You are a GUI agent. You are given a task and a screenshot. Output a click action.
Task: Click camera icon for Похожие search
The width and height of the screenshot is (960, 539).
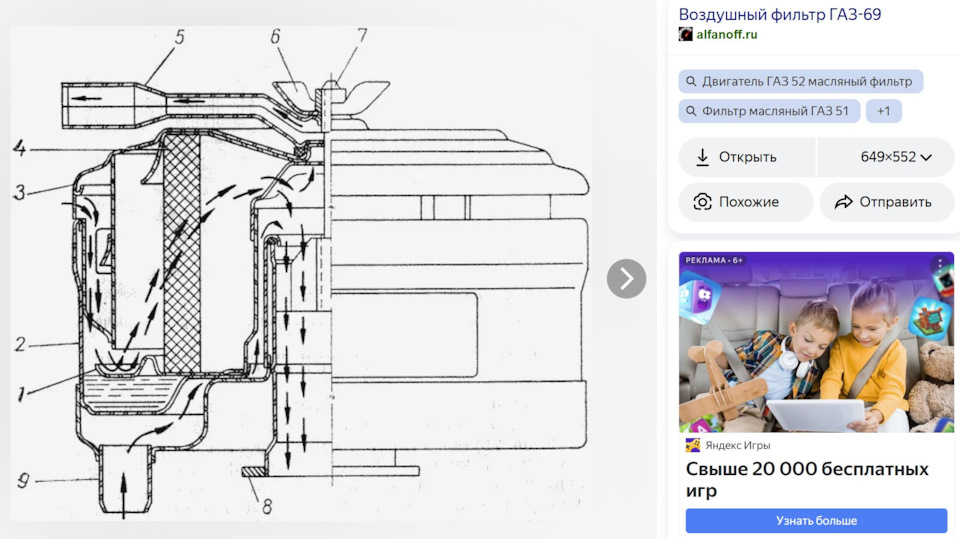click(x=702, y=202)
